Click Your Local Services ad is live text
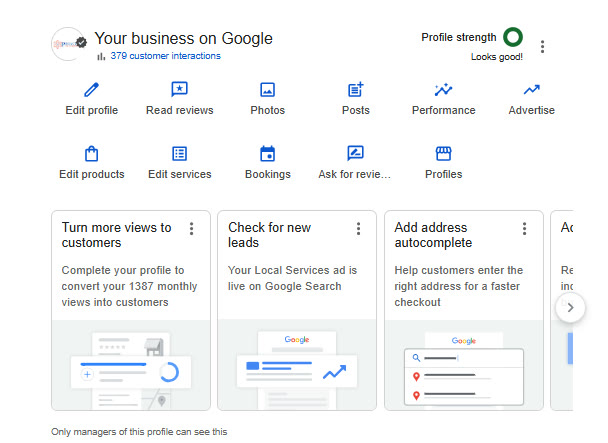This screenshot has width=608, height=443. tap(292, 278)
